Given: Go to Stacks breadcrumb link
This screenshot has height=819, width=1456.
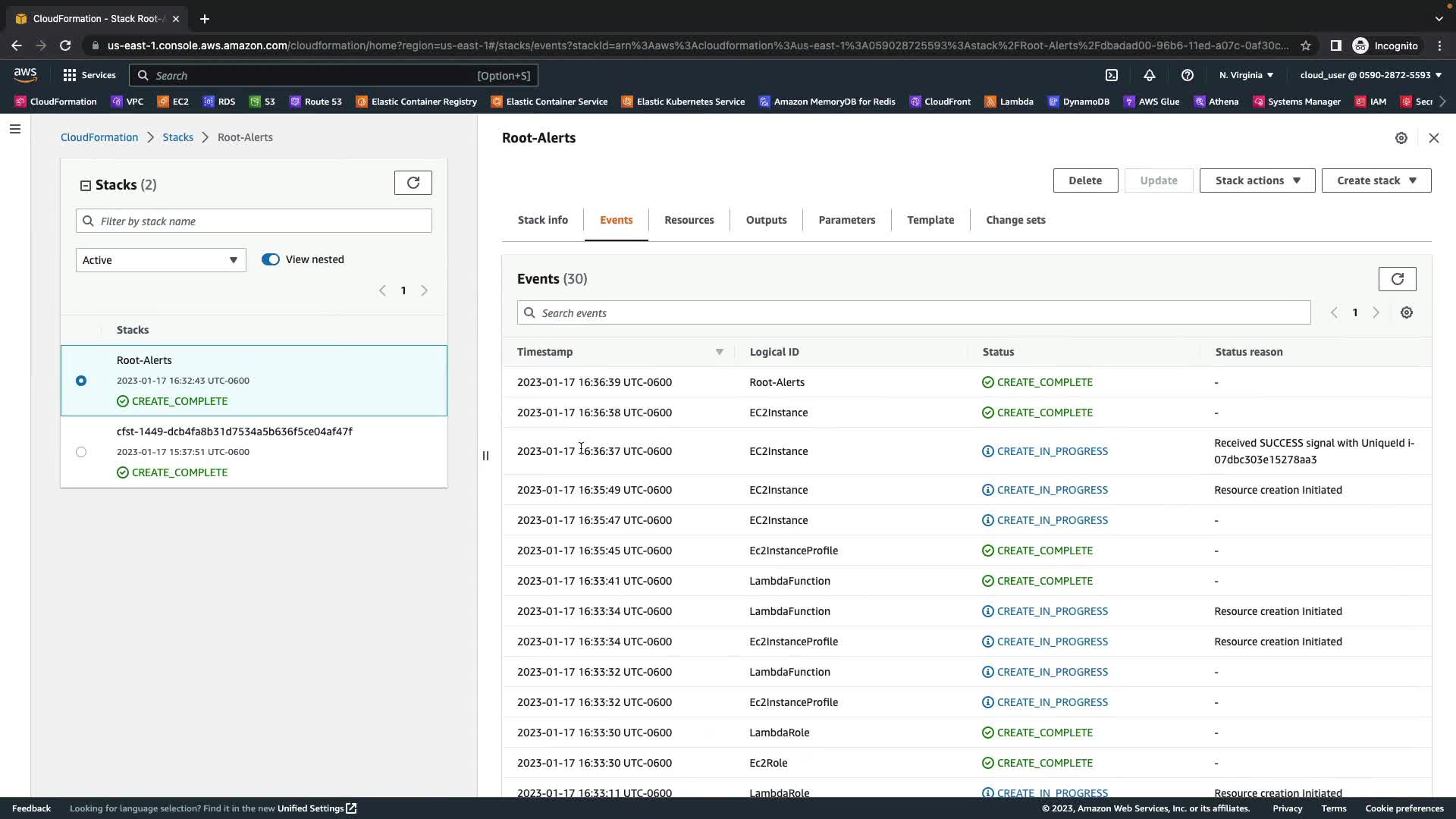Looking at the screenshot, I should tap(177, 137).
